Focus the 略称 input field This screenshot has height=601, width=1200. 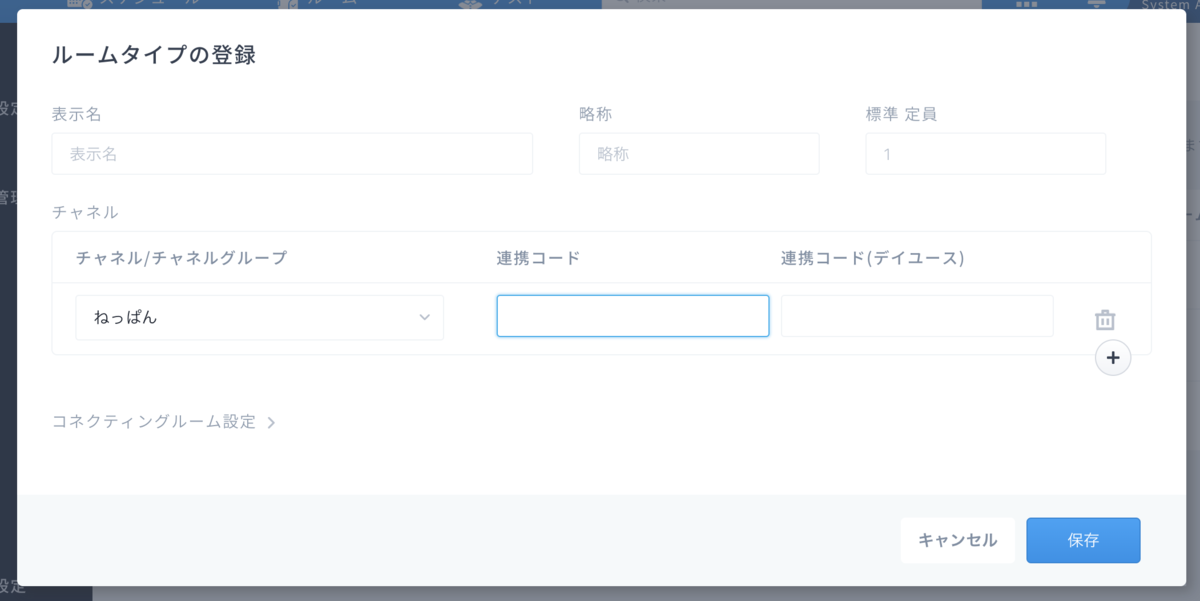pyautogui.click(x=698, y=154)
